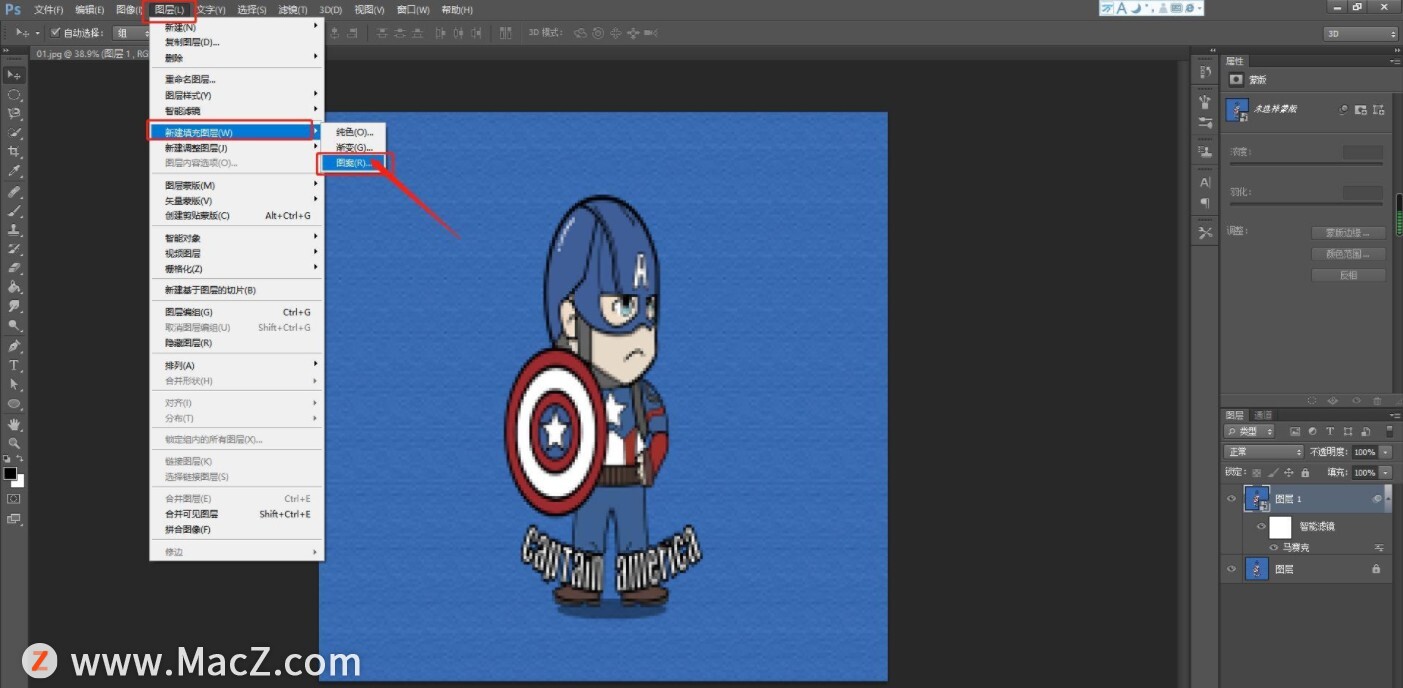Select the Brush tool
1403x688 pixels.
(x=14, y=210)
